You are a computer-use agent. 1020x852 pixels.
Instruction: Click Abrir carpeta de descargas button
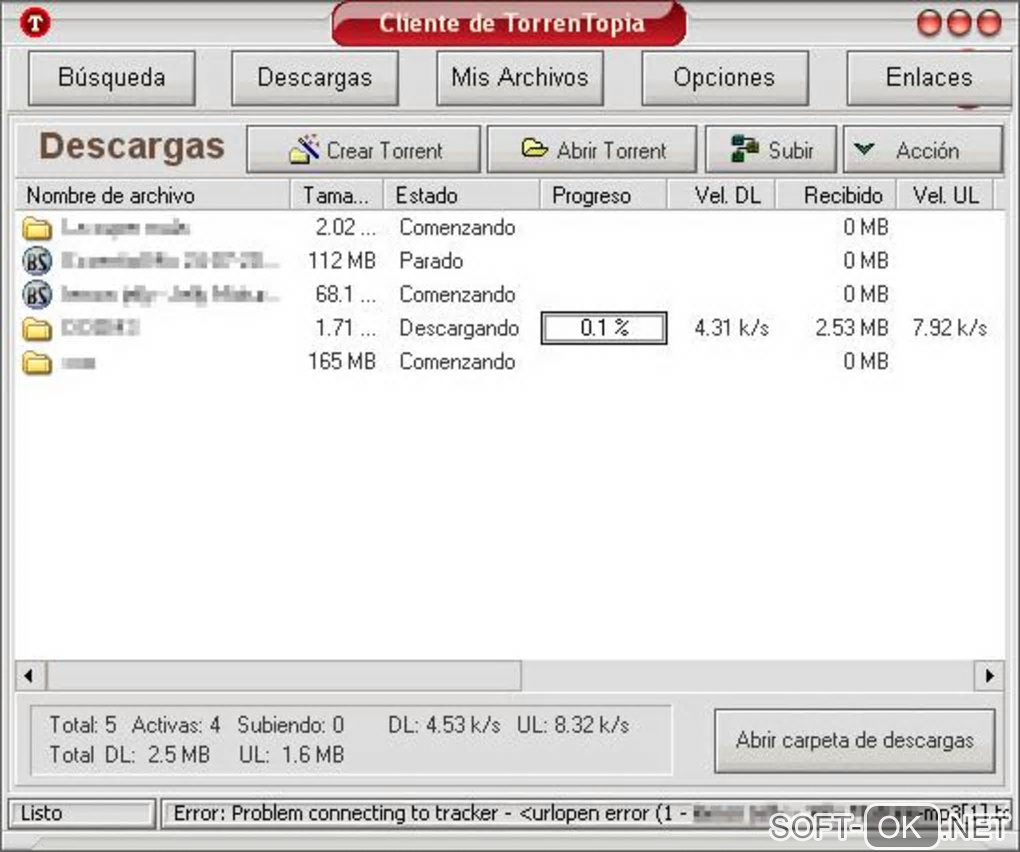point(855,740)
